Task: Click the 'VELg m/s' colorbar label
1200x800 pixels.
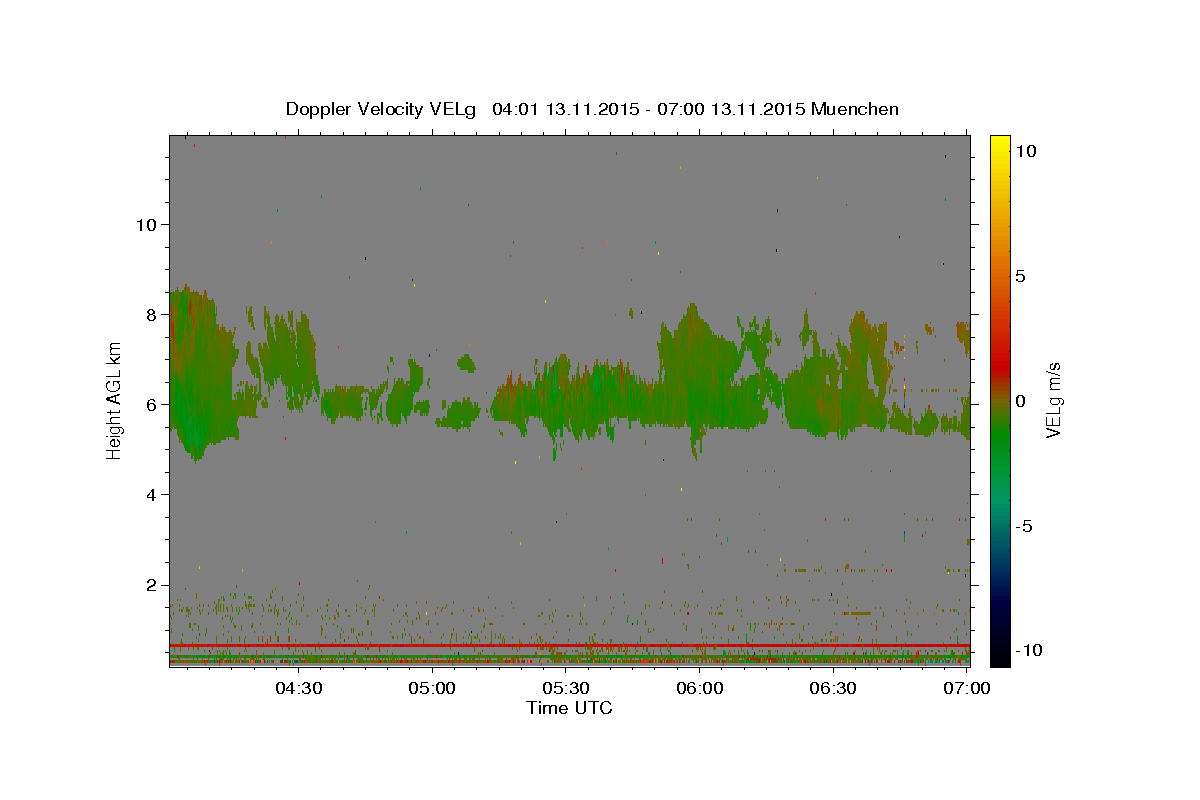Action: pos(1054,400)
